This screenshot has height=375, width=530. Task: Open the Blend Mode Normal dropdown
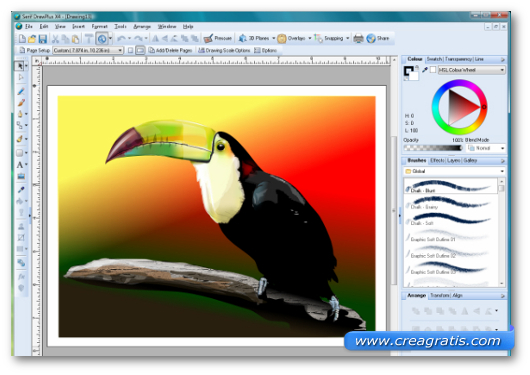(x=486, y=148)
